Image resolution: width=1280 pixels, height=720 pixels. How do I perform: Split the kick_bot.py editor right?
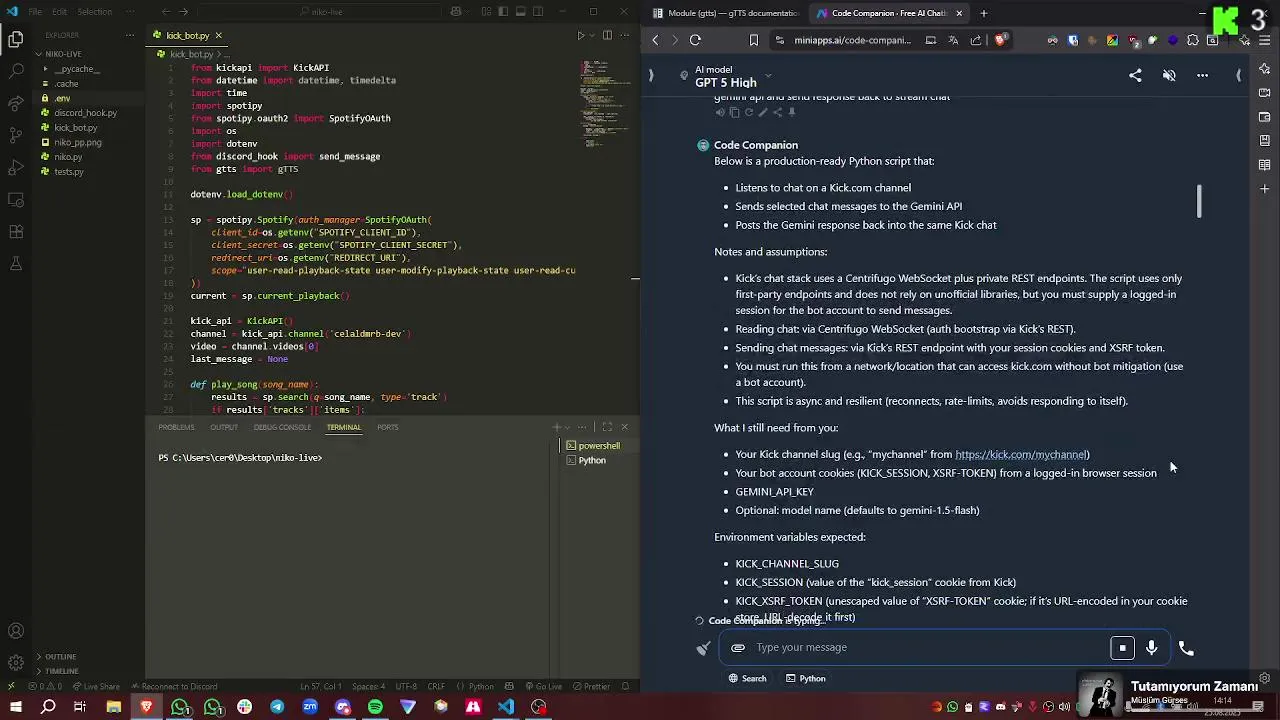(607, 36)
